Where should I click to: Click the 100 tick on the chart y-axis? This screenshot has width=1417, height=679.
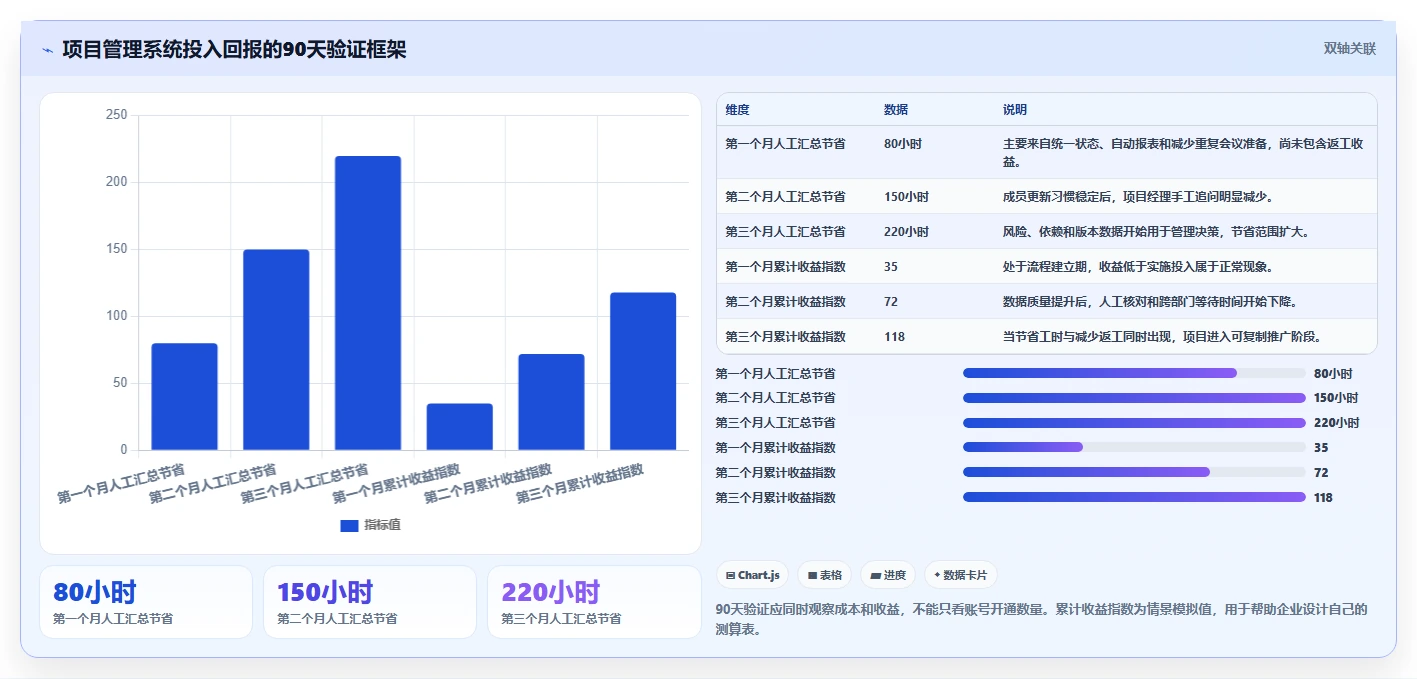116,316
